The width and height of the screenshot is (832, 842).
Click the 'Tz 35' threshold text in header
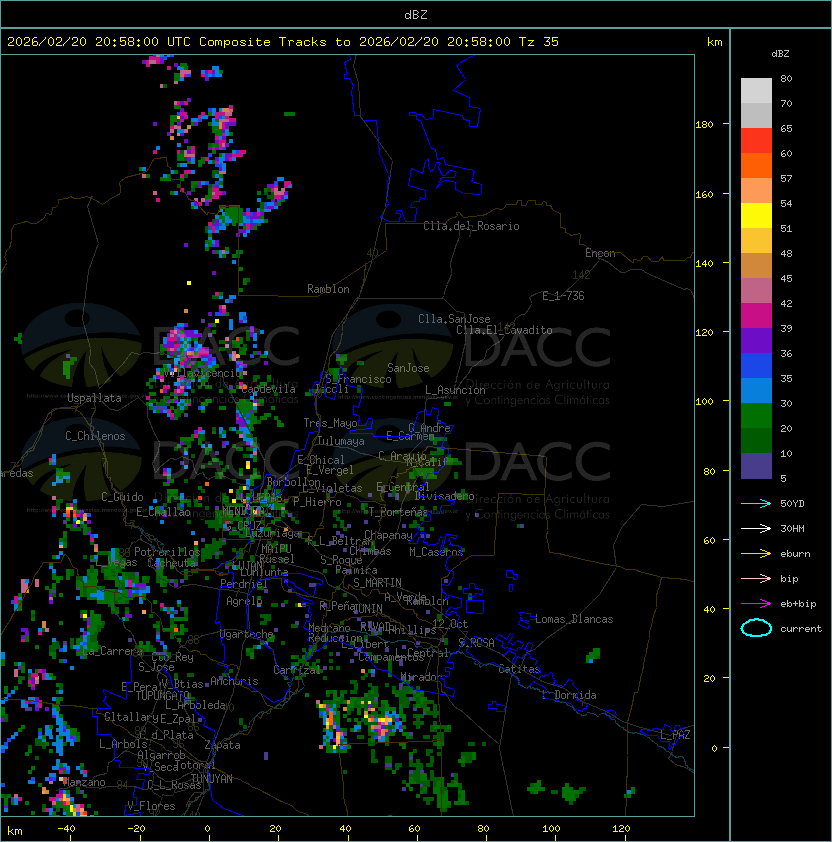pyautogui.click(x=539, y=42)
